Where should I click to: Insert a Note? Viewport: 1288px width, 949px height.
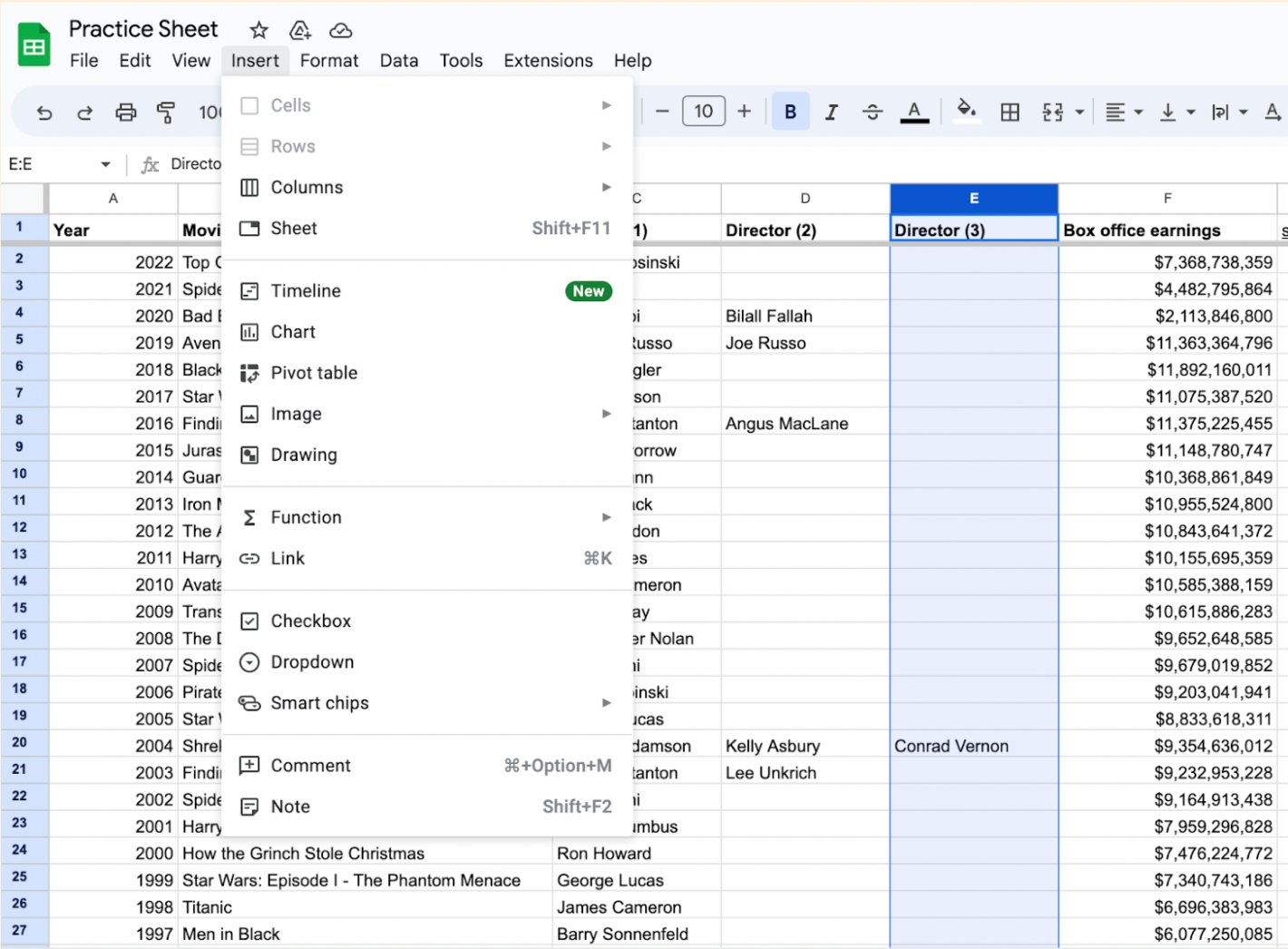426,807
